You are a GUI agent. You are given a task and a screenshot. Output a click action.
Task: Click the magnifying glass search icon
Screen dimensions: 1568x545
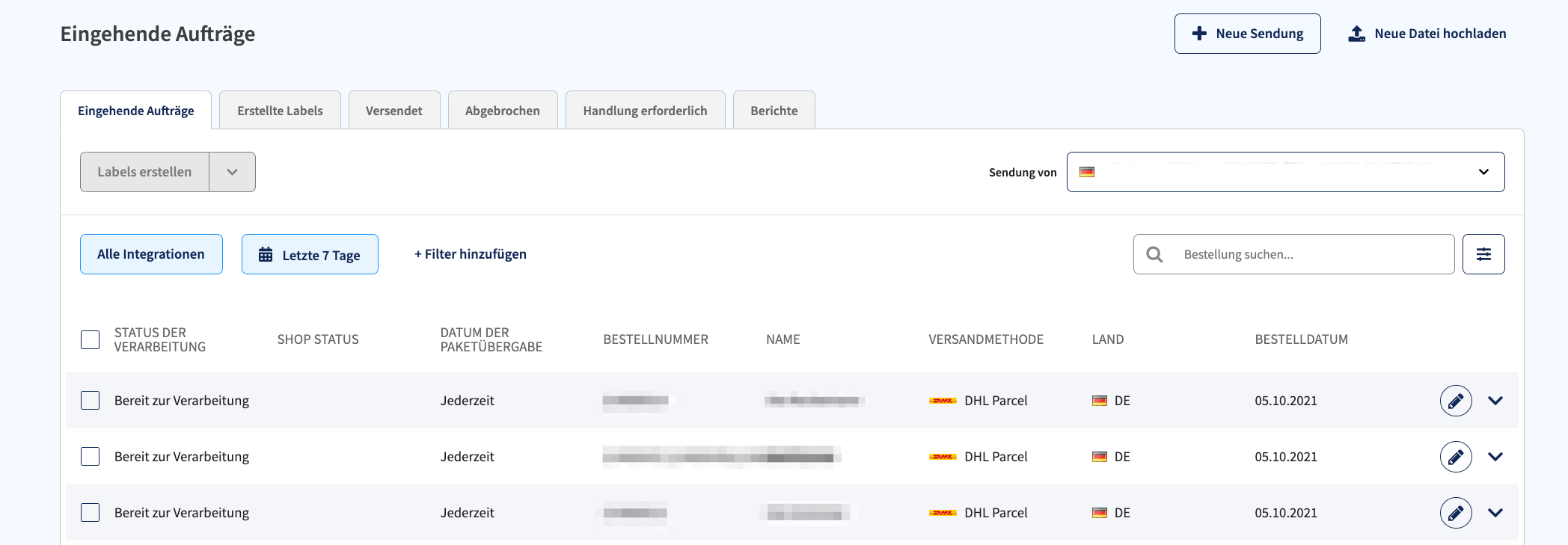(1154, 254)
